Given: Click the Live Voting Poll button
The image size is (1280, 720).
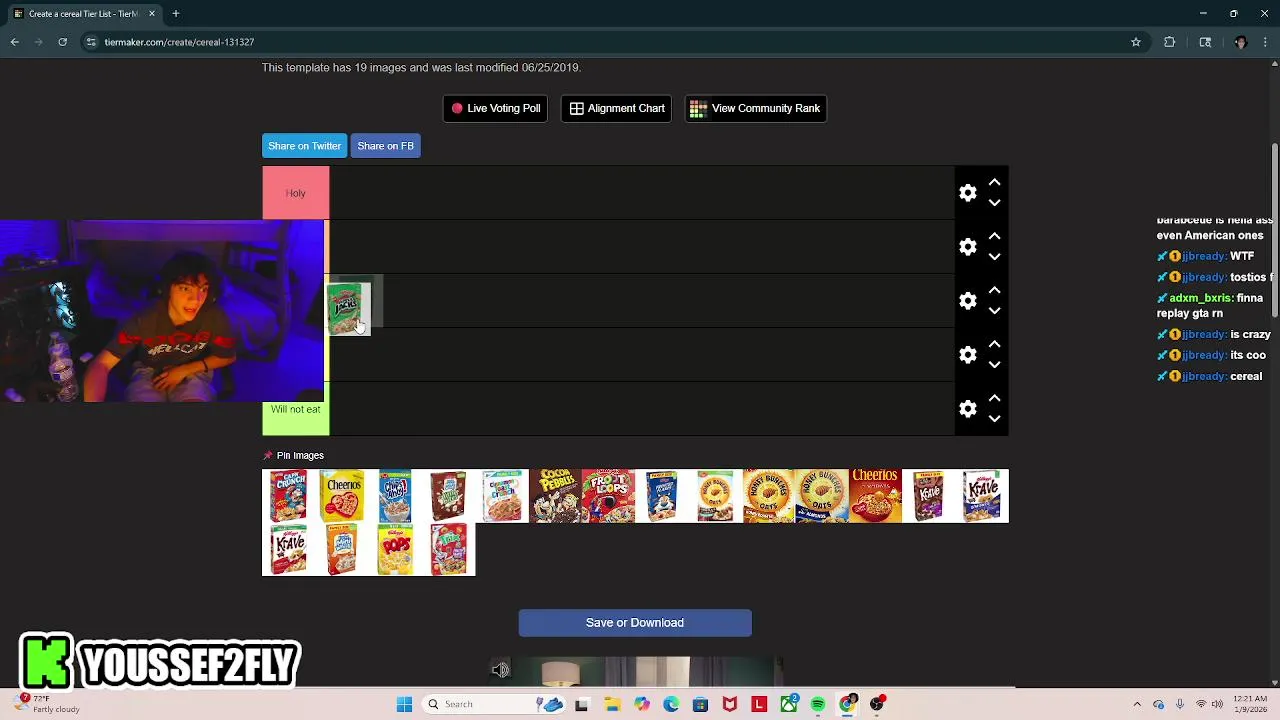Looking at the screenshot, I should tap(495, 108).
